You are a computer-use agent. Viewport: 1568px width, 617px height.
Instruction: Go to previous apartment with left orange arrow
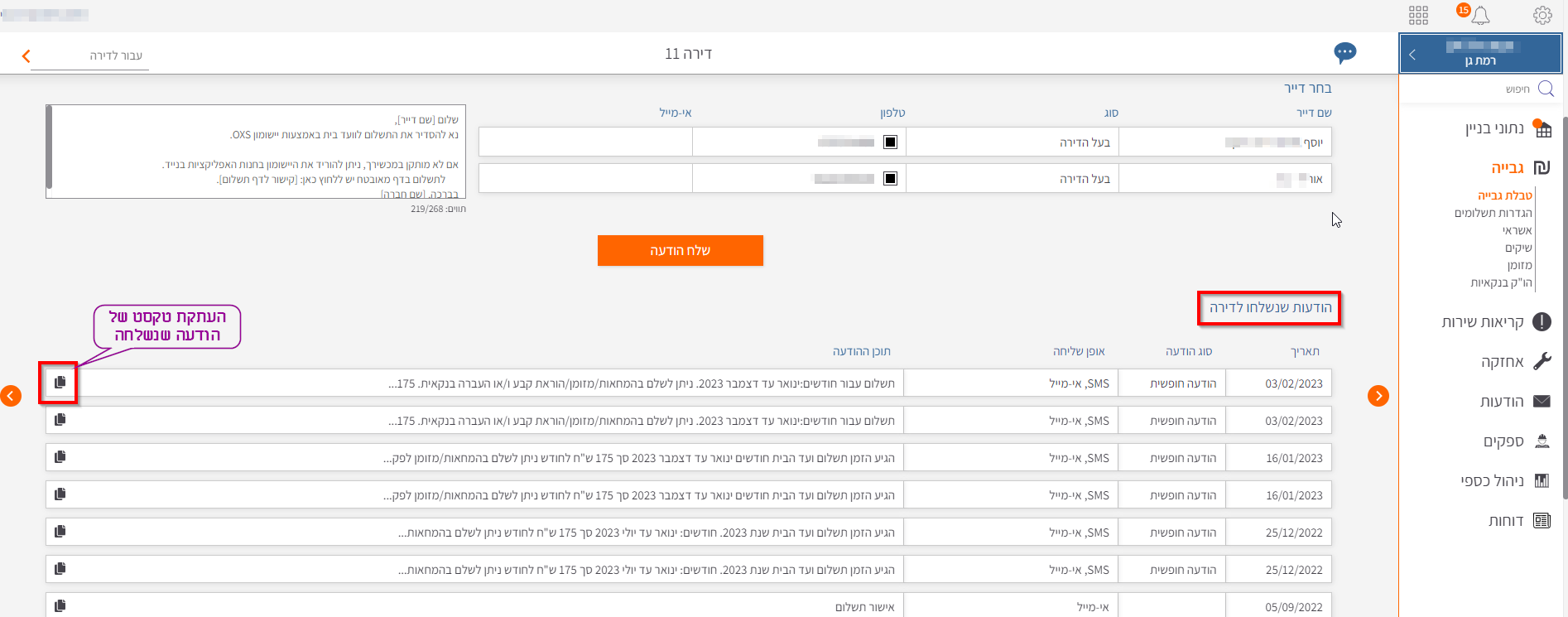[x=11, y=396]
